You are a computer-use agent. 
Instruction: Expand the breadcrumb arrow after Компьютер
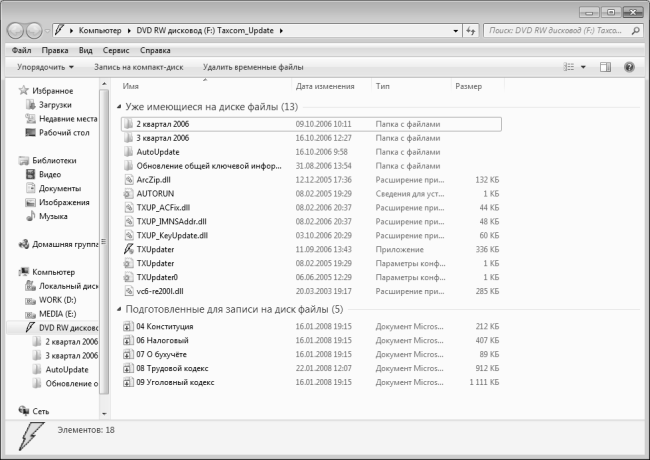(x=129, y=31)
